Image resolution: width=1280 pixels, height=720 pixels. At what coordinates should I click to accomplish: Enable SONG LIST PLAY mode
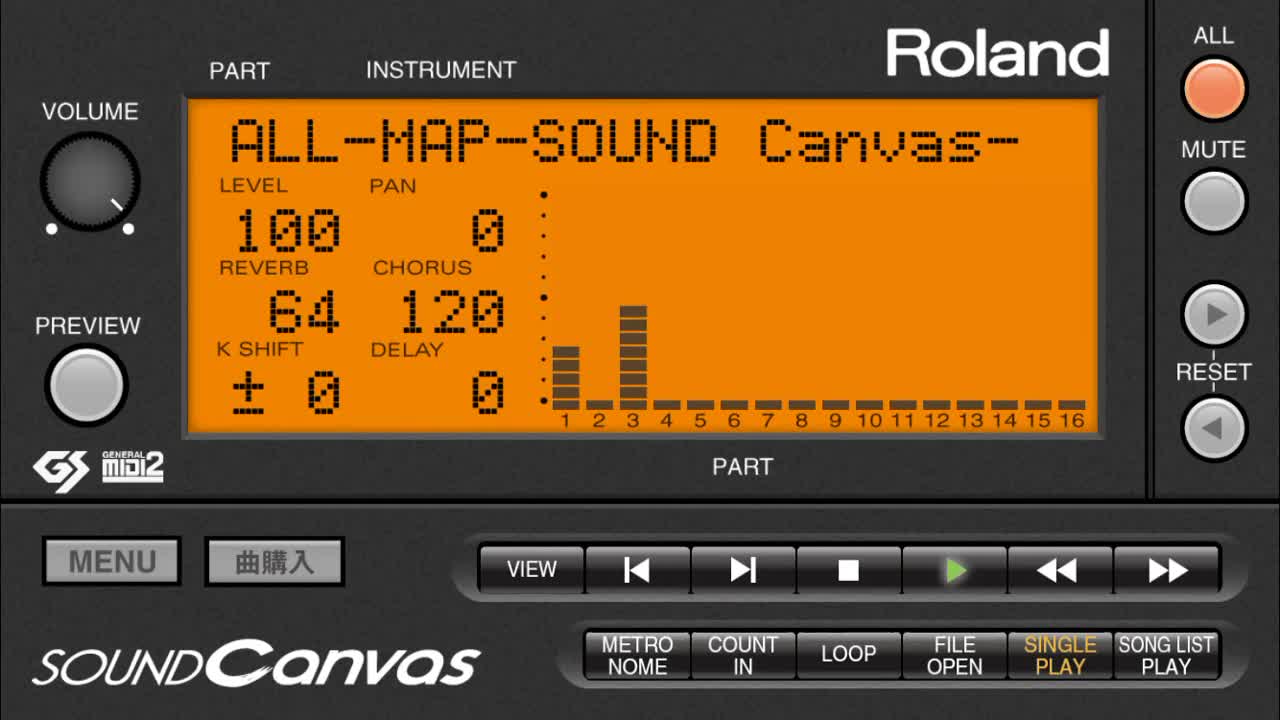tap(1167, 656)
